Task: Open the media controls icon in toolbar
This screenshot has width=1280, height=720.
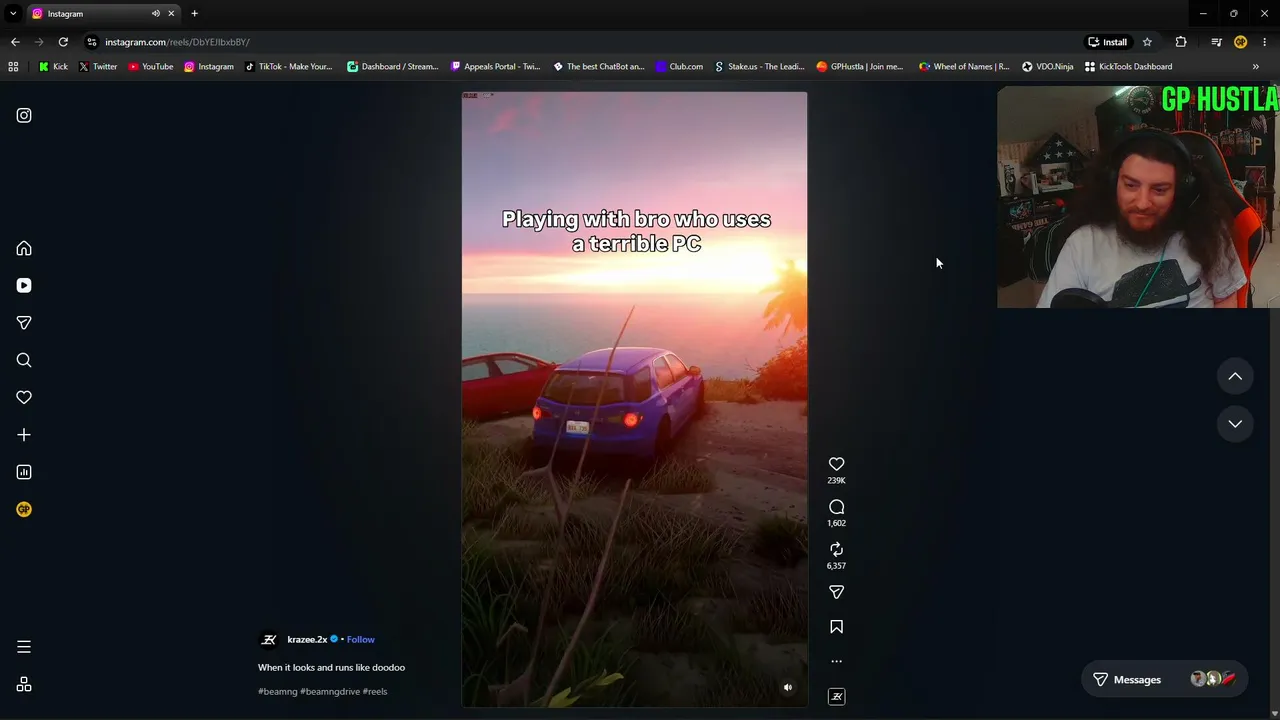Action: click(1216, 42)
